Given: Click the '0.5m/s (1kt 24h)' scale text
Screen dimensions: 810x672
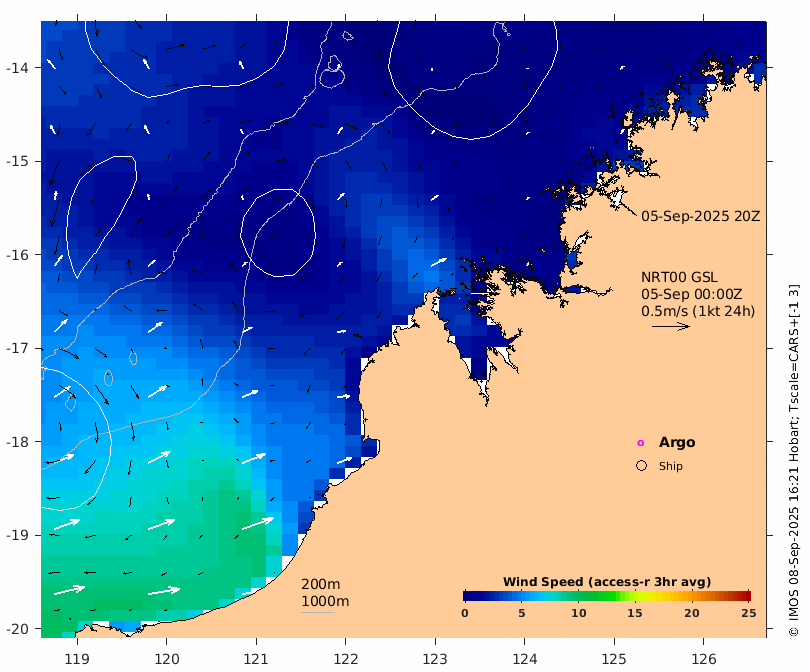Looking at the screenshot, I should pos(698,311).
